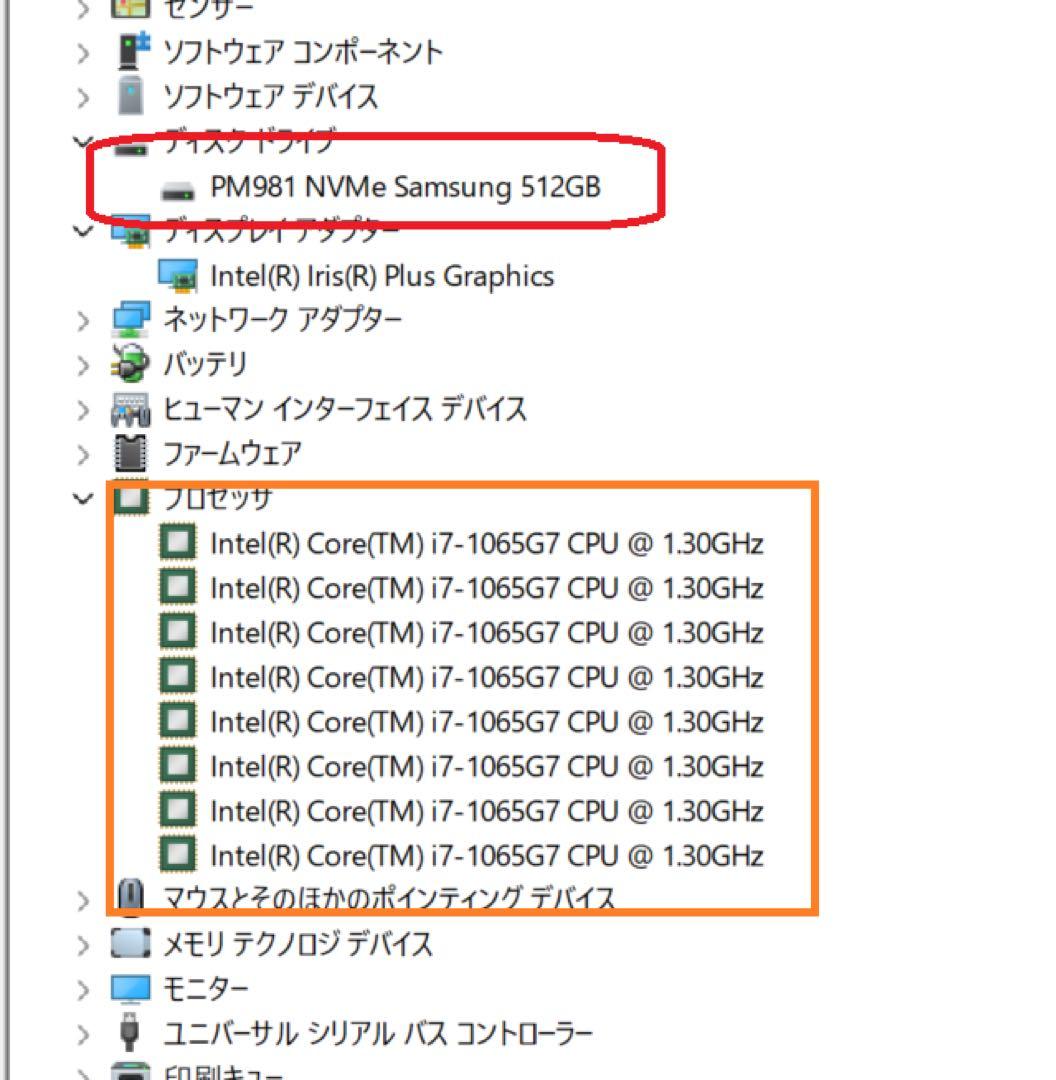Click the メモリ テクノロジ デバイス icon

pyautogui.click(x=130, y=943)
